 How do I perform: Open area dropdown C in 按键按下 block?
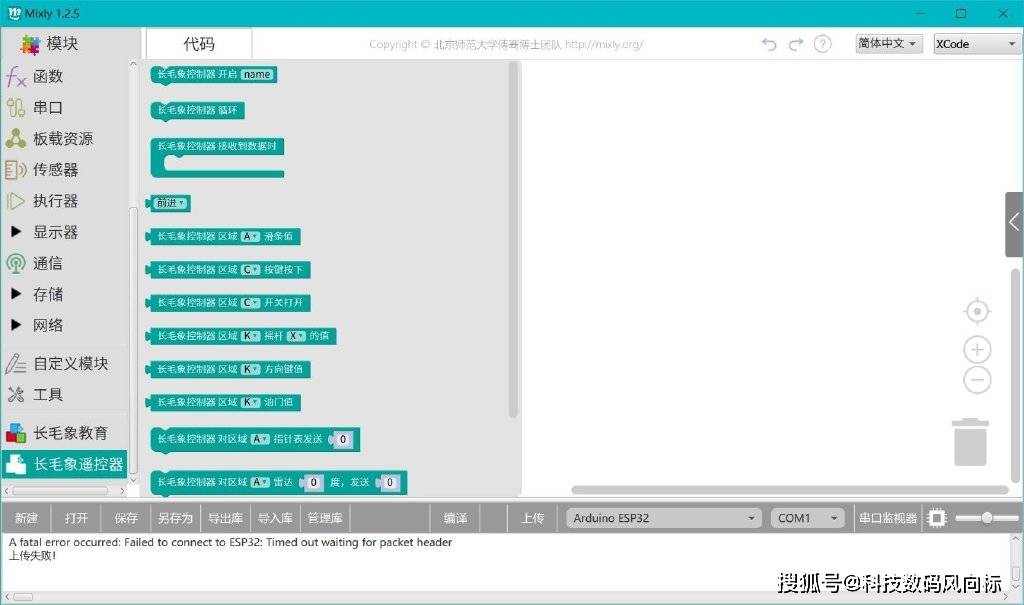click(251, 270)
